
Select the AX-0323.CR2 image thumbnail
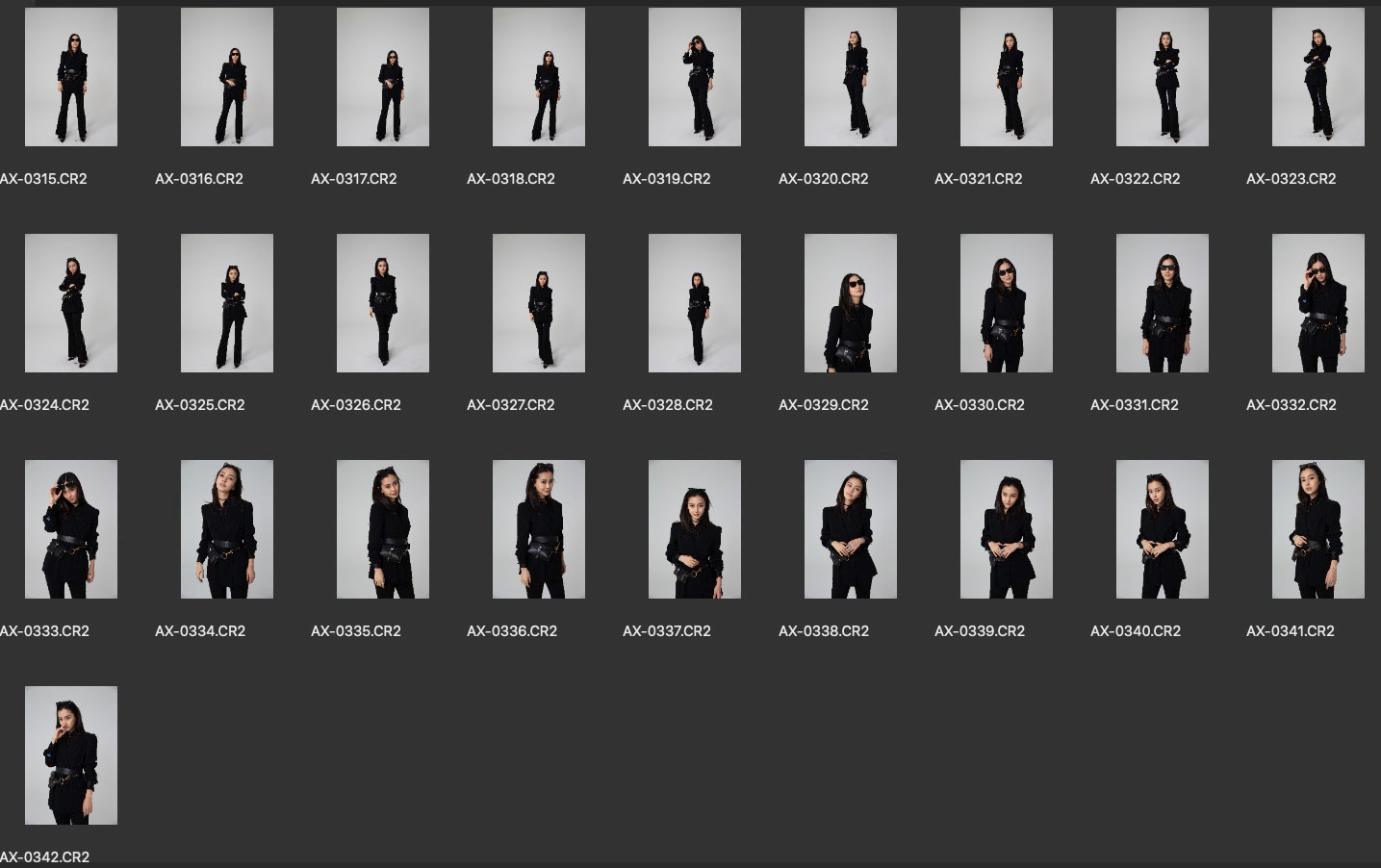tap(1318, 77)
